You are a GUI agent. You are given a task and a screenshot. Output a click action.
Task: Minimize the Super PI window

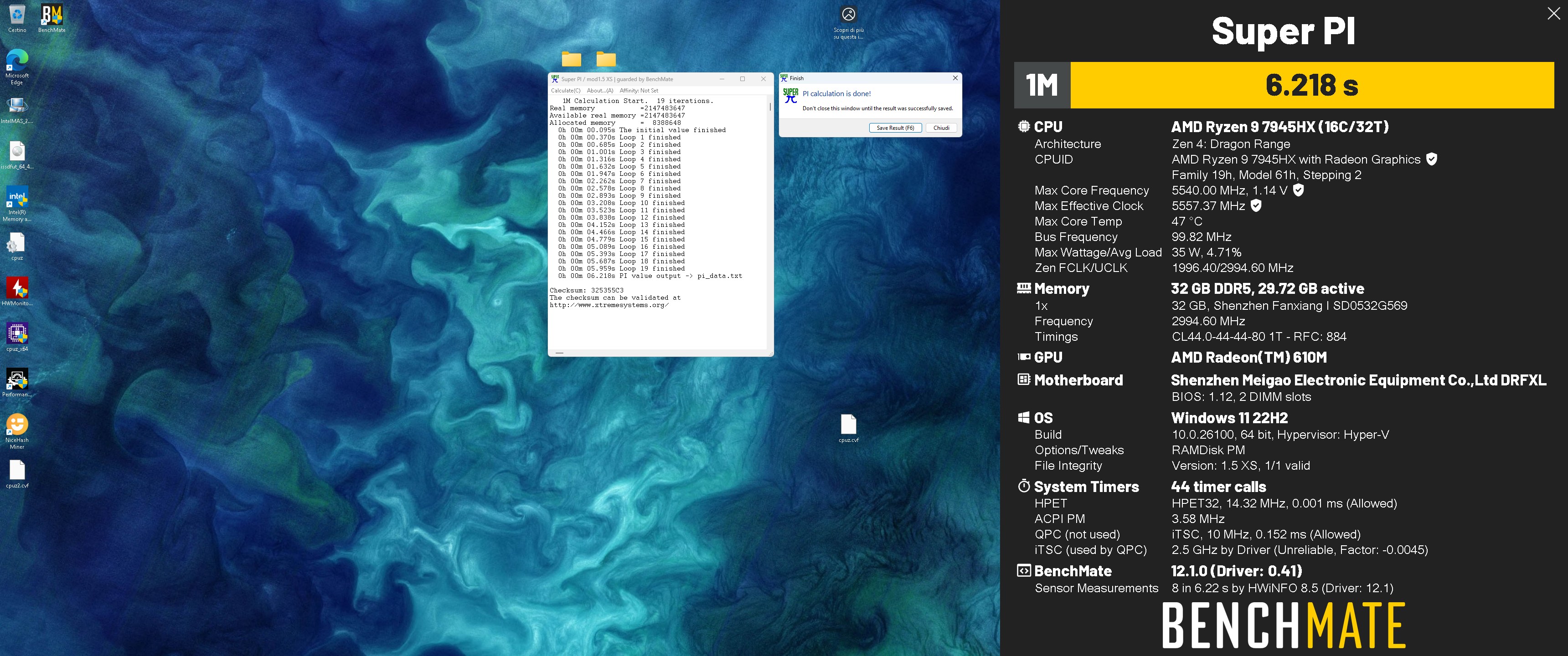[722, 78]
